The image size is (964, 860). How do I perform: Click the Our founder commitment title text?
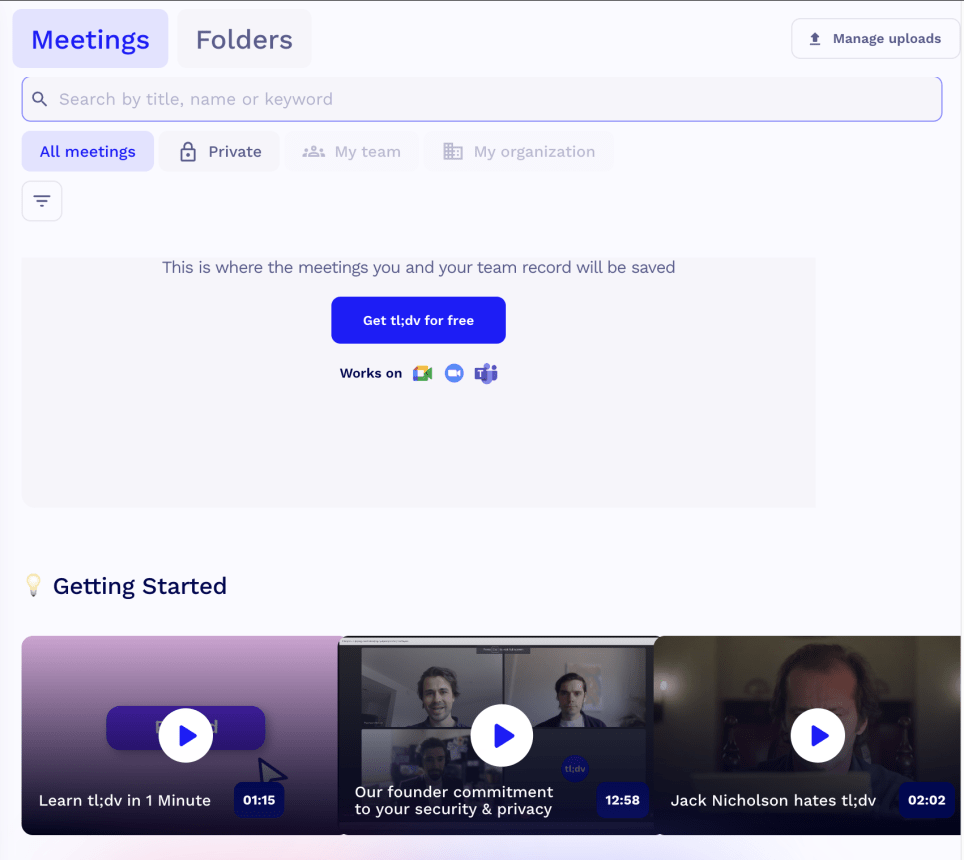tap(454, 800)
